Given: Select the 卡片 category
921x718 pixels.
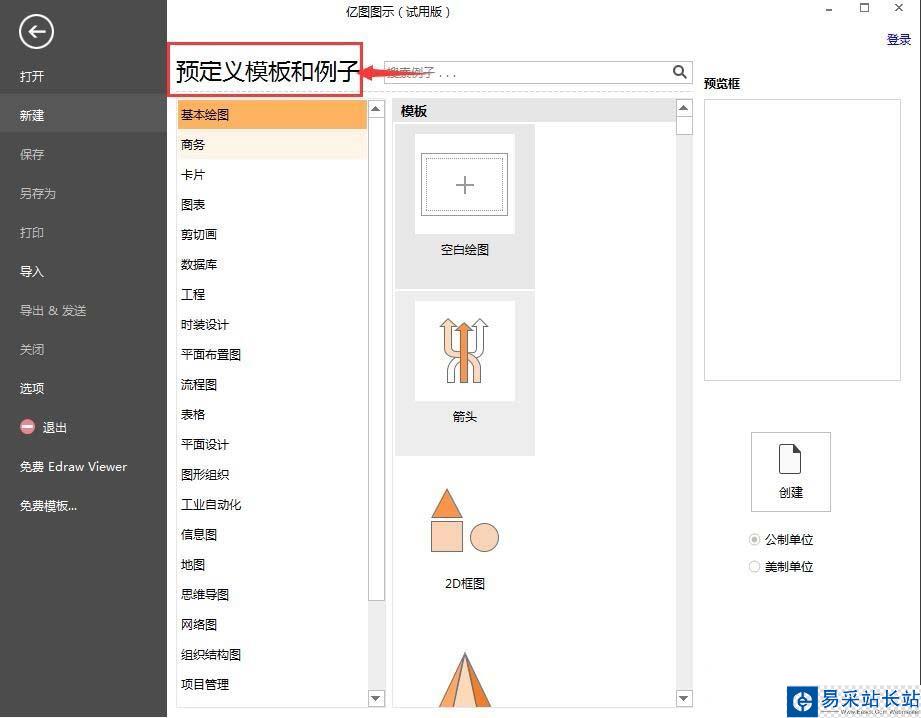Looking at the screenshot, I should pos(273,175).
